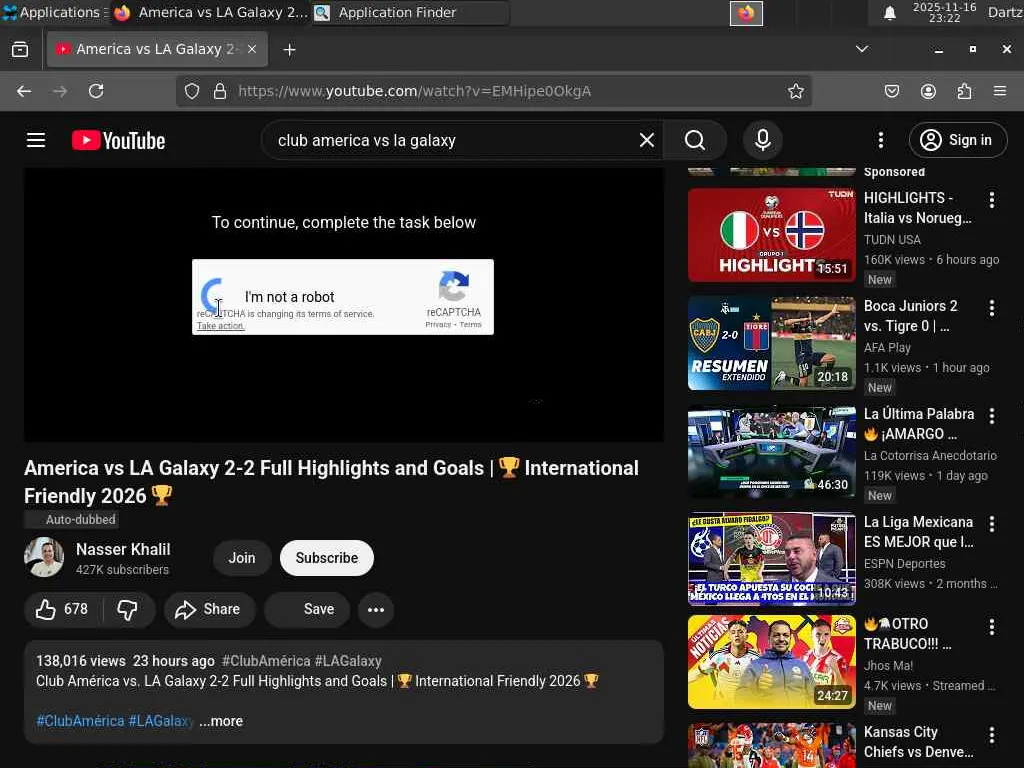Open the TUDN USA channel name
The width and height of the screenshot is (1024, 768).
click(892, 240)
